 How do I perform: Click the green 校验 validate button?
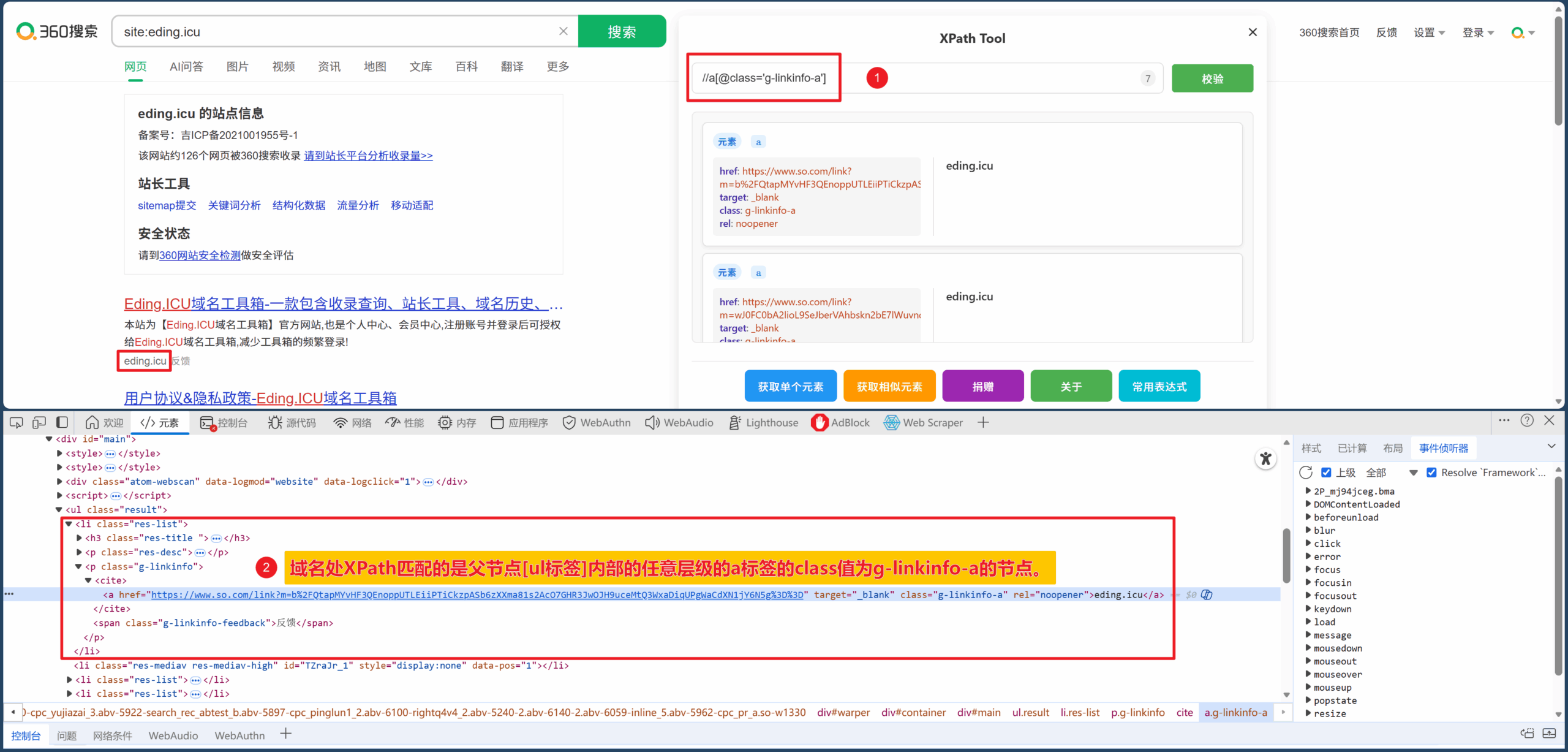1212,78
